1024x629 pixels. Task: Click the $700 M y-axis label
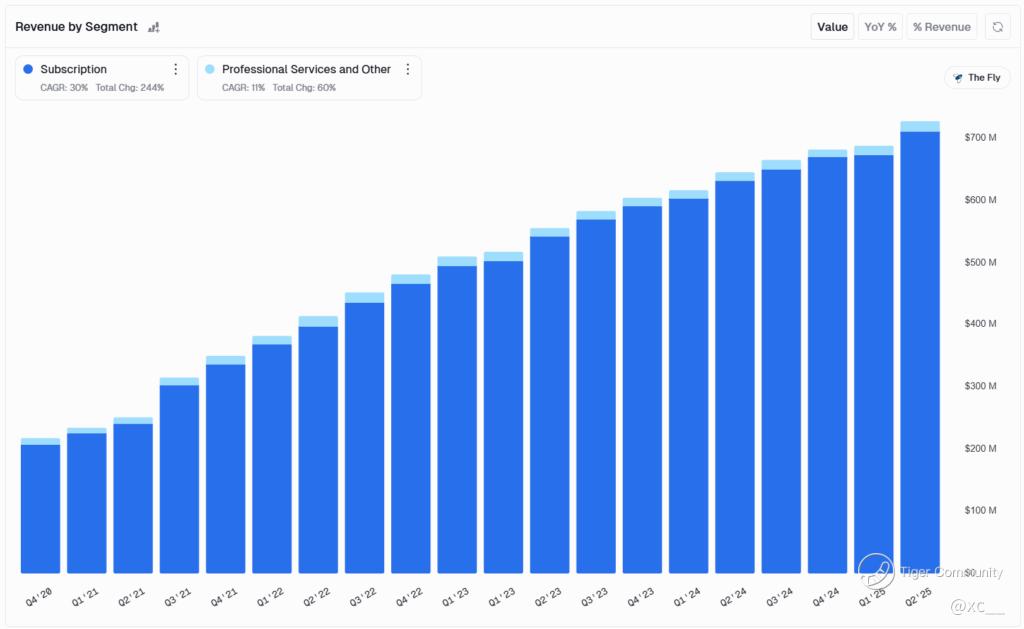(980, 137)
